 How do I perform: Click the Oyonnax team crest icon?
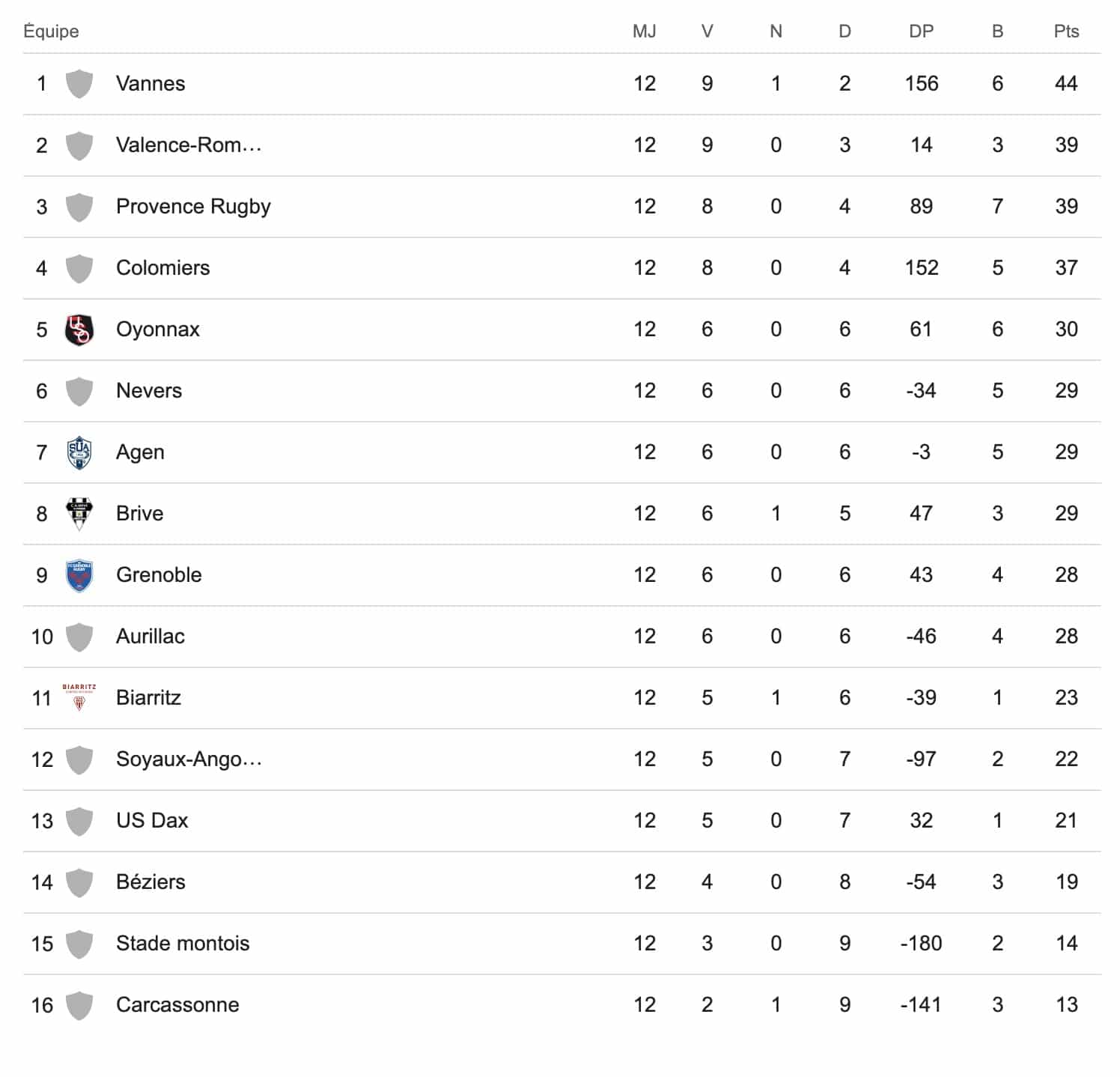point(79,330)
